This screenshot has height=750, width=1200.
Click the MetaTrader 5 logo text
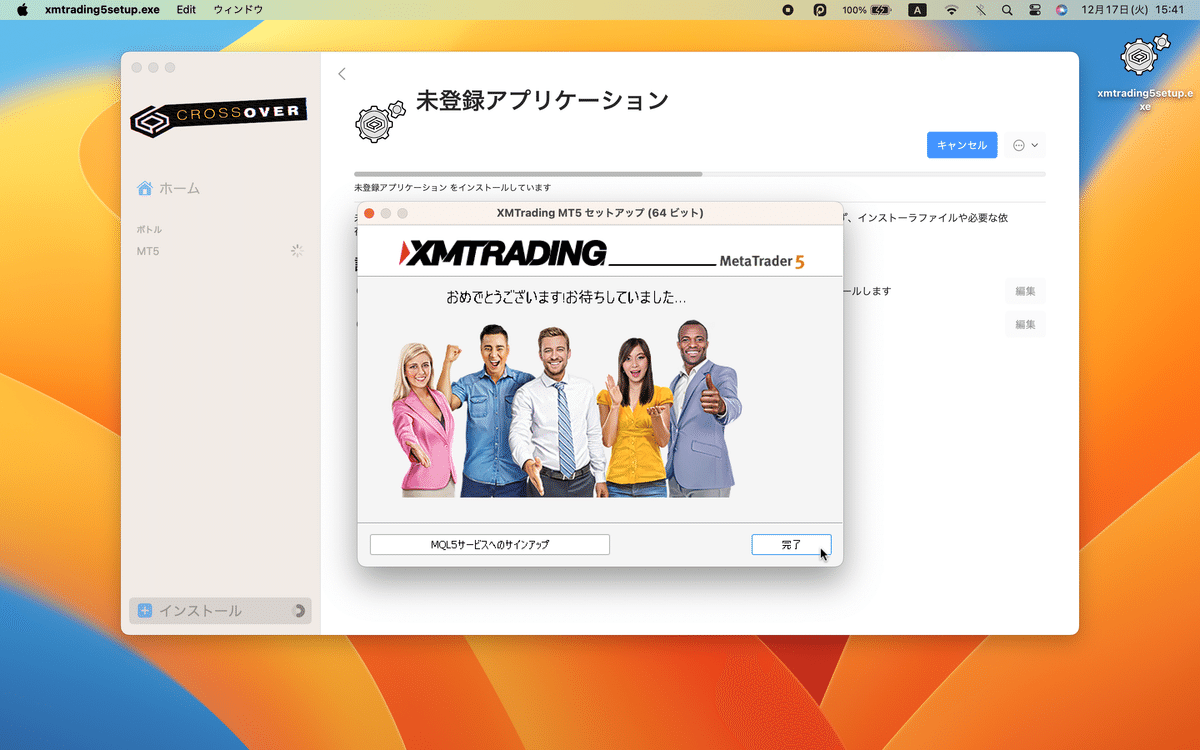click(x=762, y=261)
